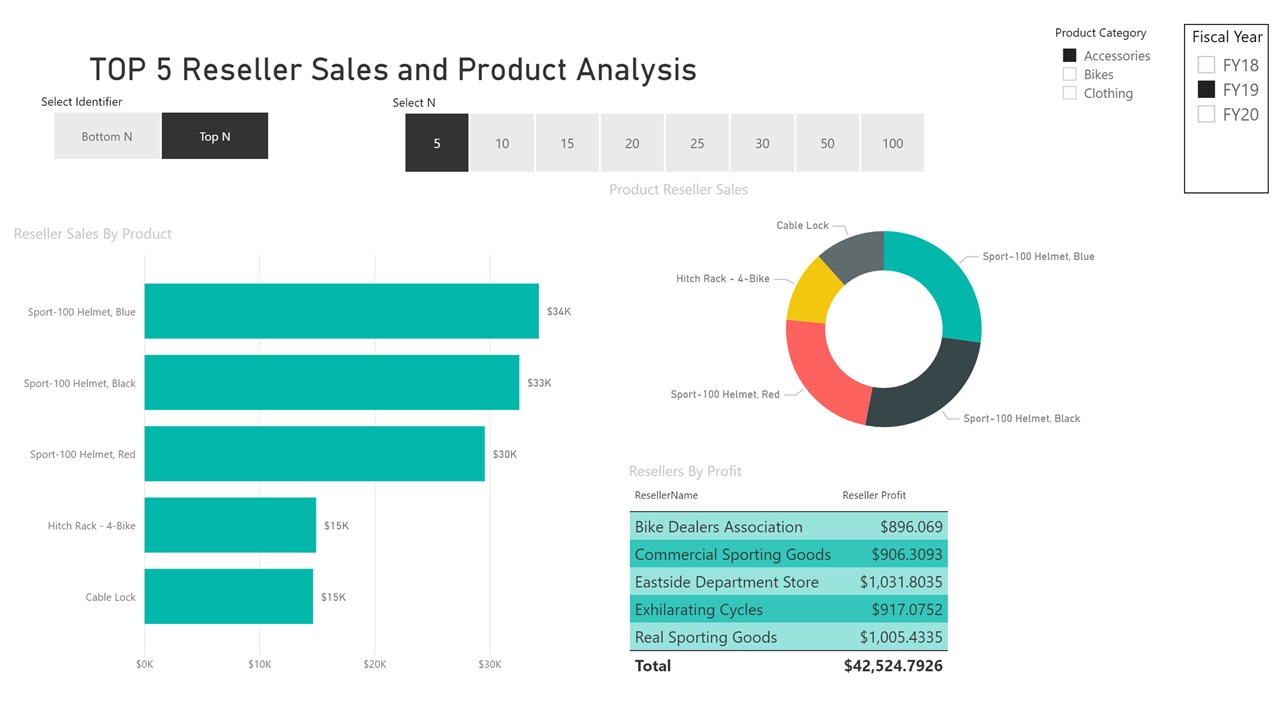Tick the FY20 fiscal year checkbox

coord(1206,114)
